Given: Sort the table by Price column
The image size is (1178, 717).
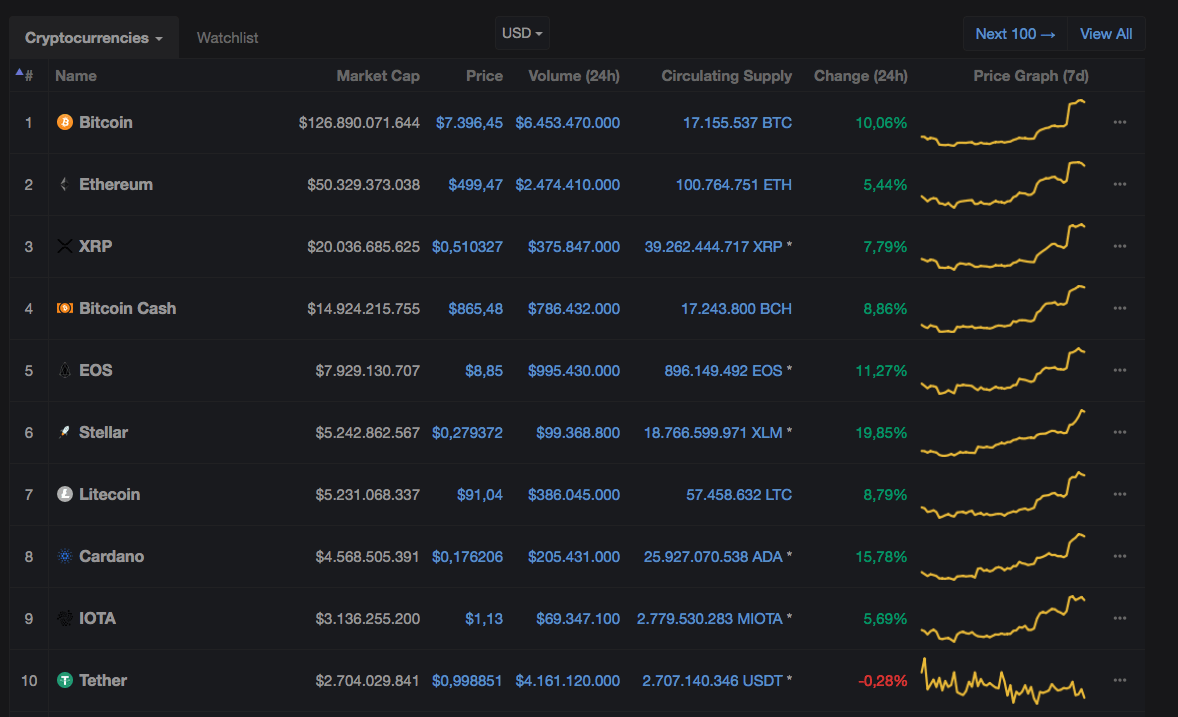Looking at the screenshot, I should (484, 76).
